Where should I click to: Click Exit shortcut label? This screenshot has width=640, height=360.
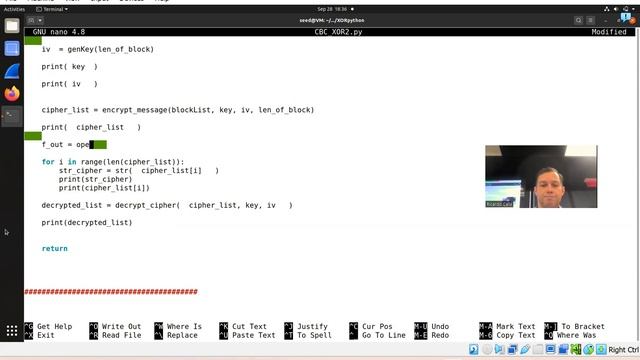pos(46,335)
